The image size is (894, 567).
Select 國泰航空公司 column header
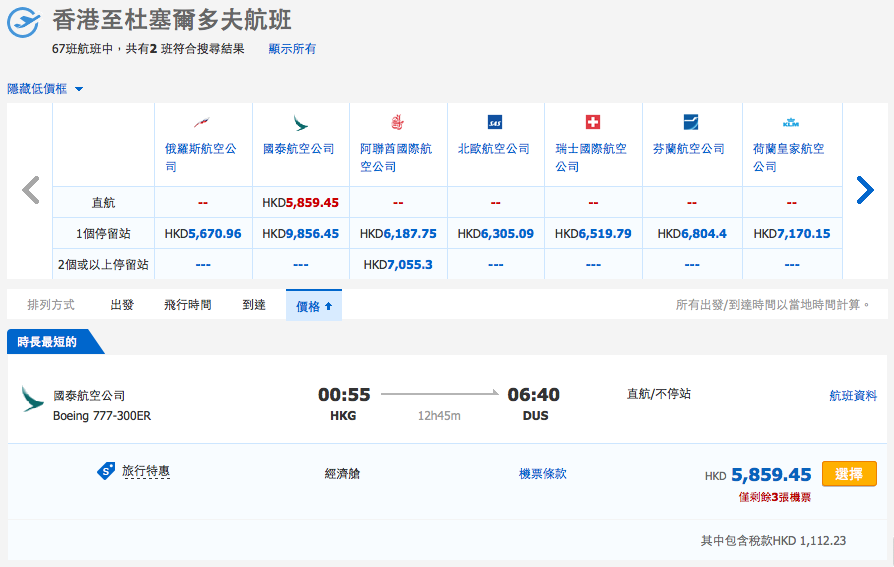click(x=298, y=149)
